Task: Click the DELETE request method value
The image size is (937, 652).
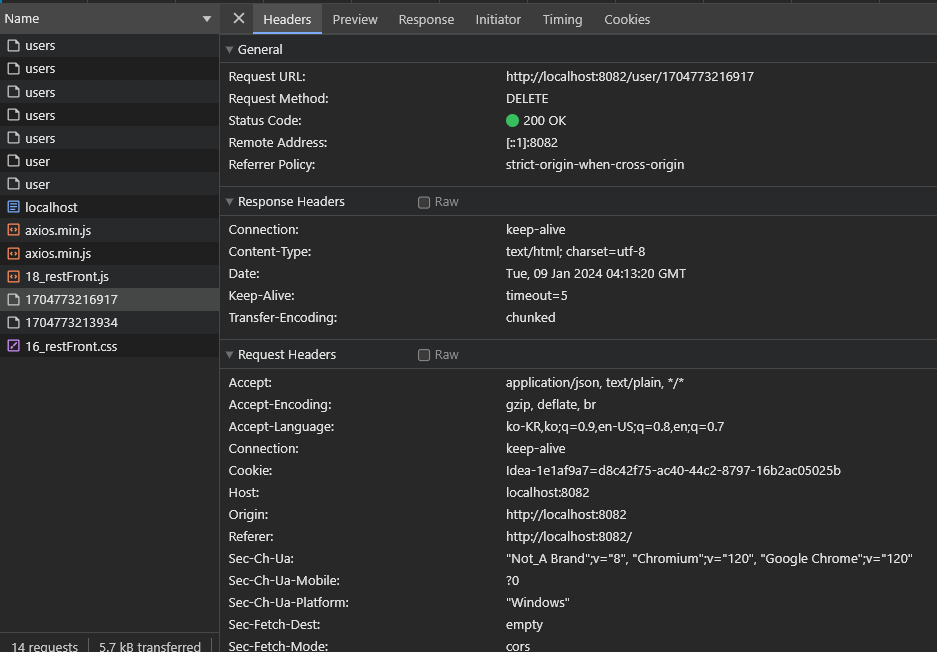Action: (527, 99)
